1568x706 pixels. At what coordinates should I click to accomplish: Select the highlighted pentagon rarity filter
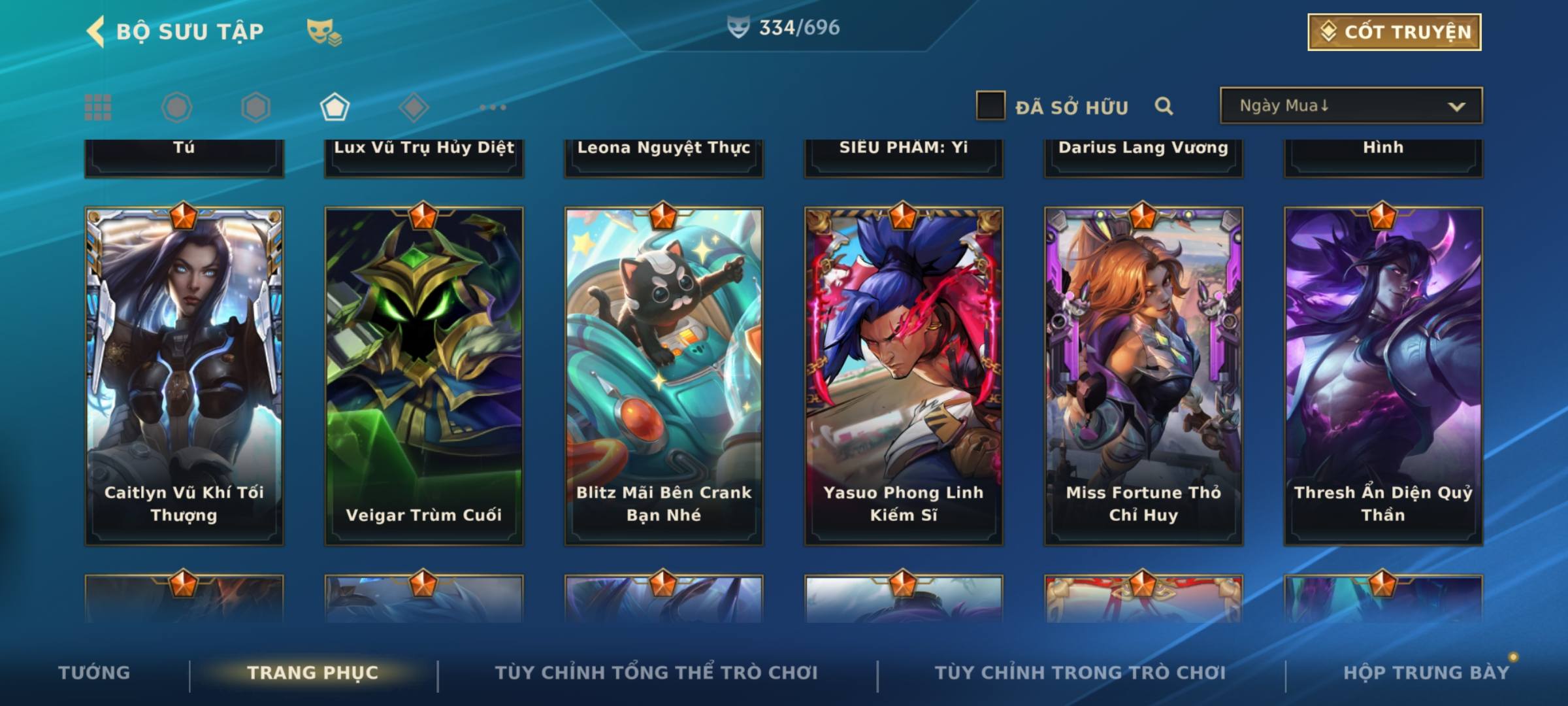pyautogui.click(x=335, y=107)
